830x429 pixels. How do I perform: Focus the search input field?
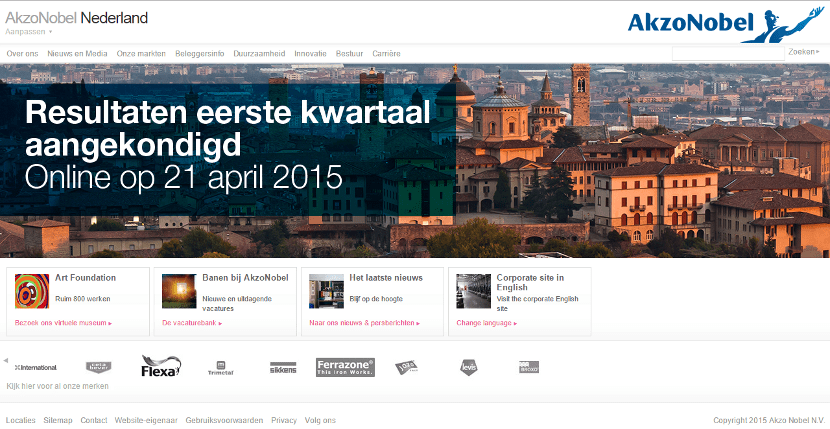click(x=728, y=53)
